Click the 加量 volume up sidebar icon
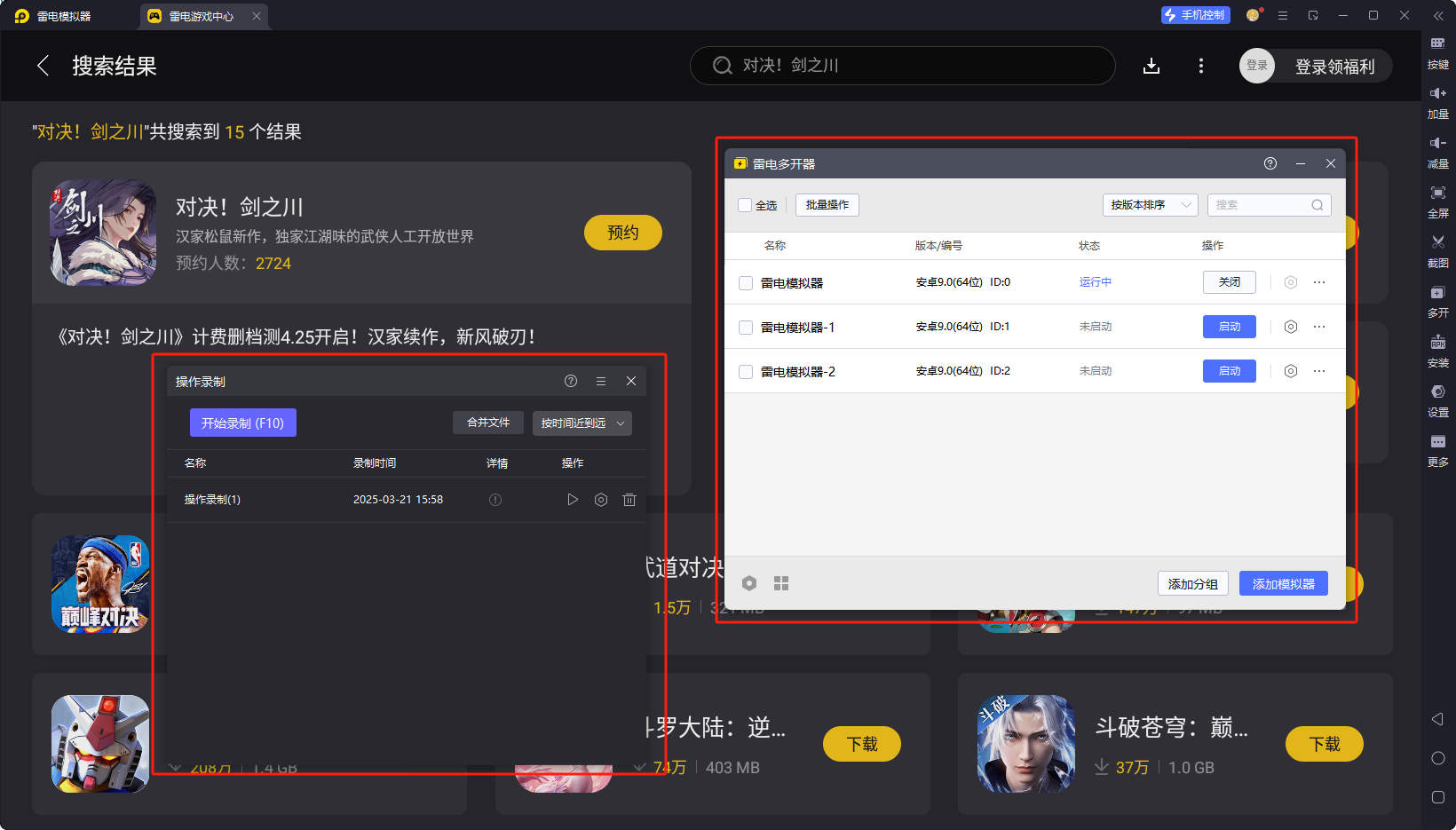 coord(1437,102)
